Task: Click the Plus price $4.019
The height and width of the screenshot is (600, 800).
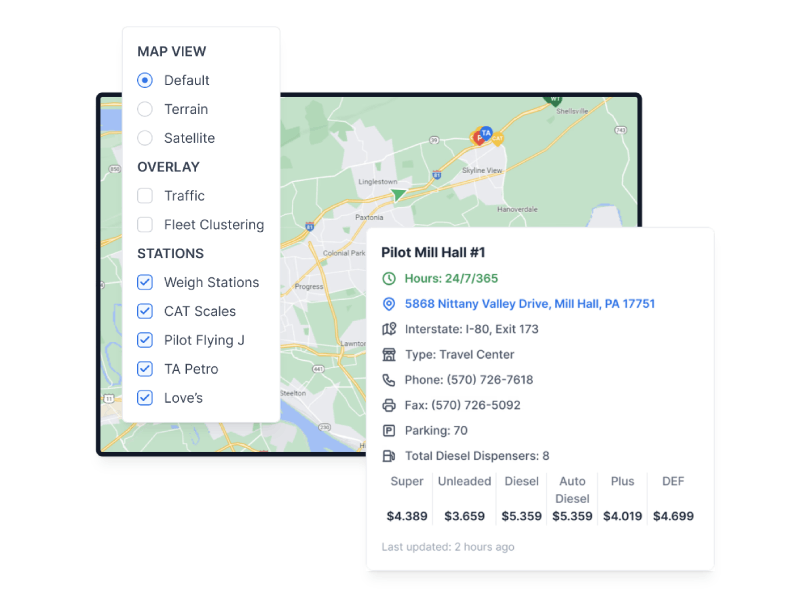Action: click(x=622, y=516)
